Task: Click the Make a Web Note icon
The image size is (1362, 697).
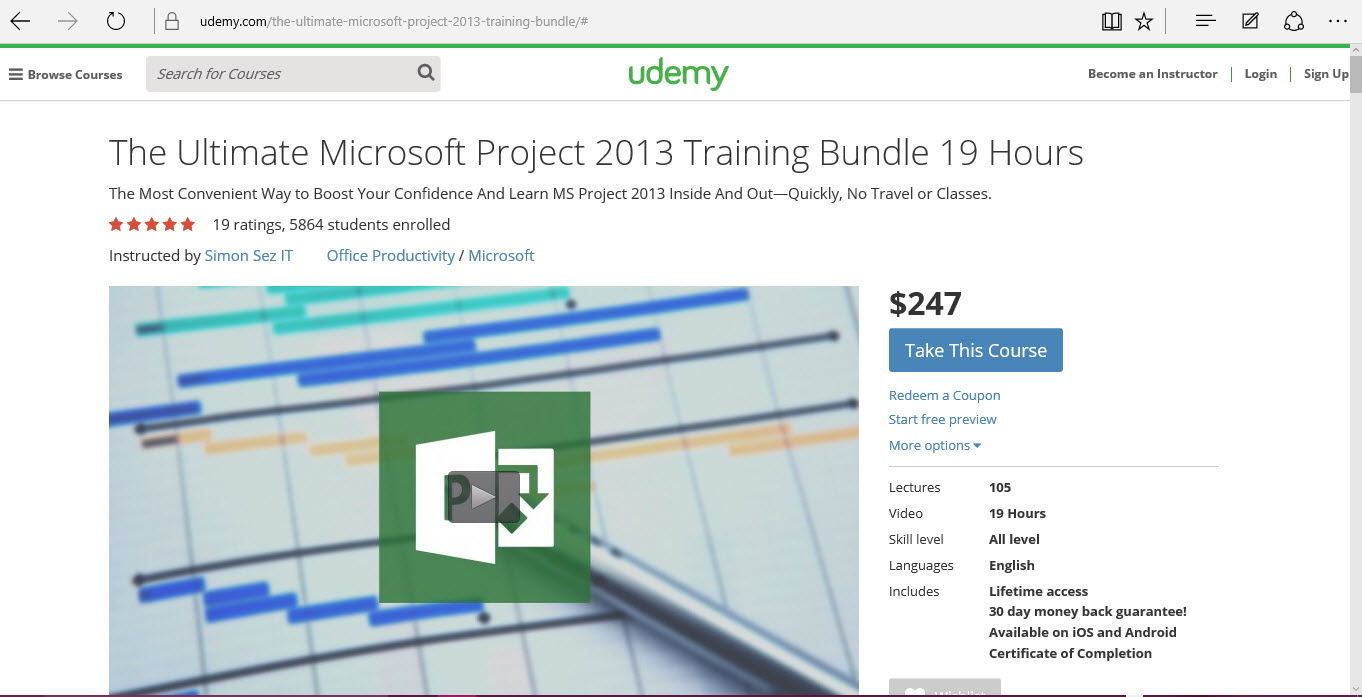Action: pos(1249,20)
